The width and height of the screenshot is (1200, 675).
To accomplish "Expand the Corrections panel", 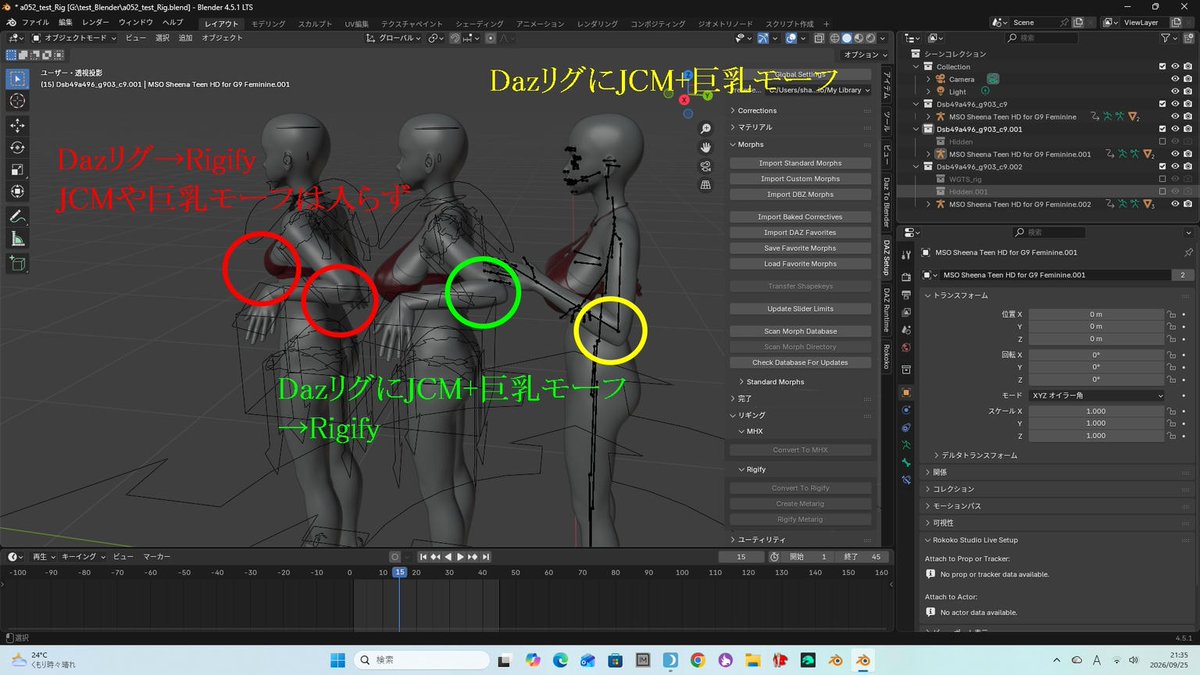I will [755, 111].
